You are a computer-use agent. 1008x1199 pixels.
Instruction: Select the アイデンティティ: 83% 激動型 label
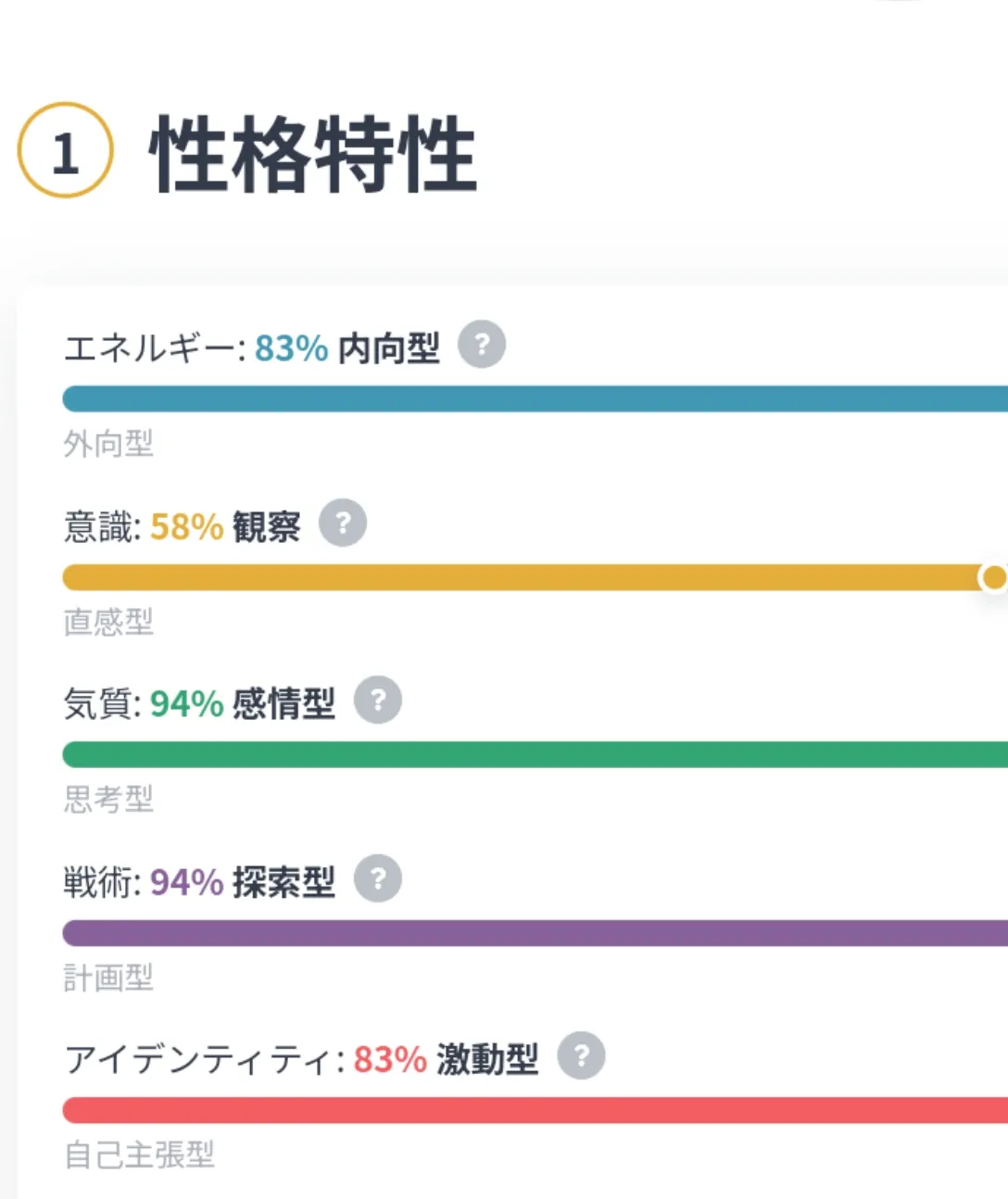point(301,1059)
